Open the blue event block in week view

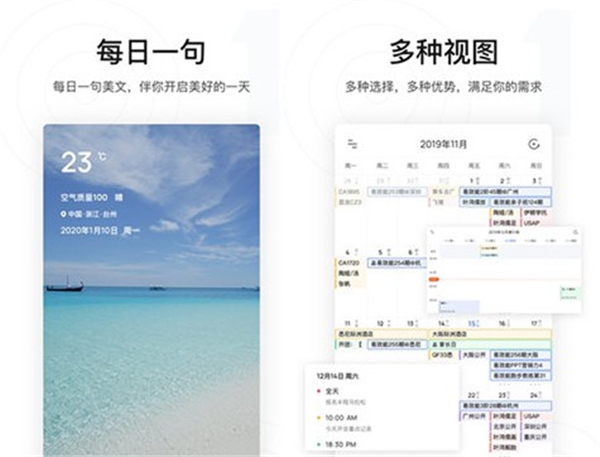[459, 306]
